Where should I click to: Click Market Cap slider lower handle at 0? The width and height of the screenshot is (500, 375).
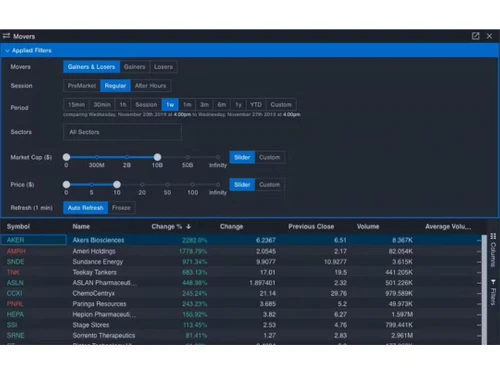[66, 157]
